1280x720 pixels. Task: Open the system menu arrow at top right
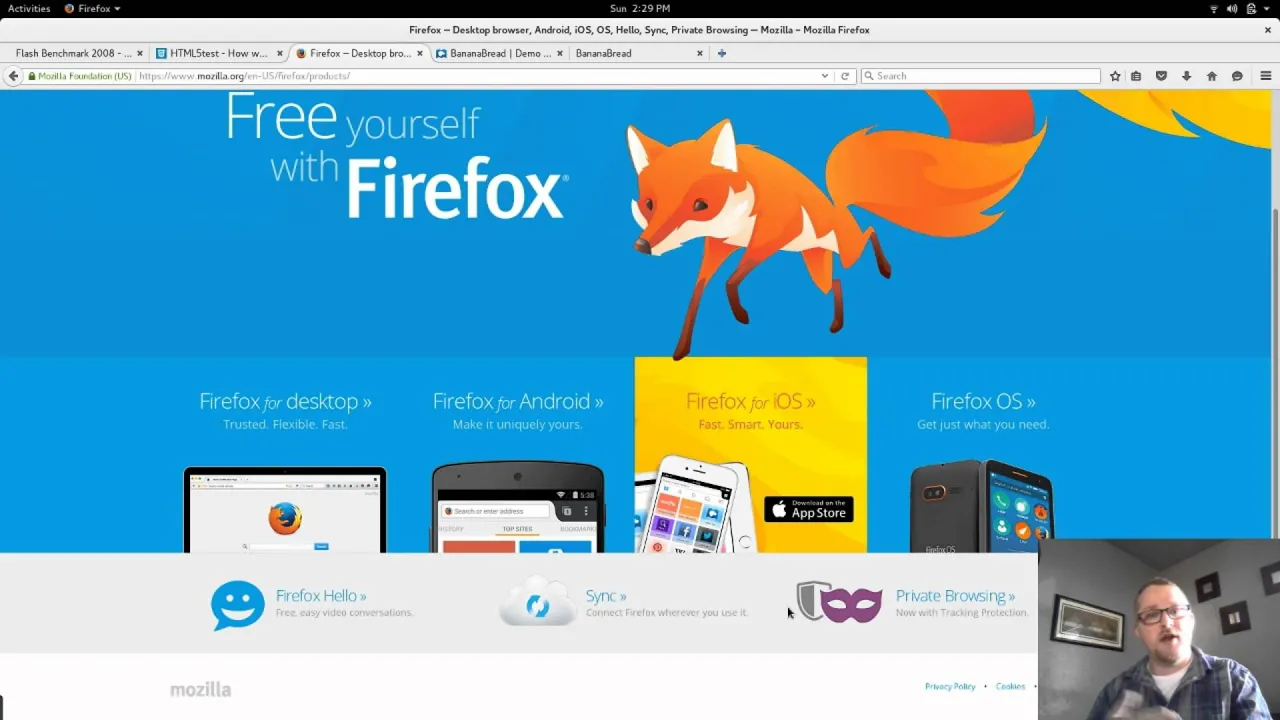1268,9
